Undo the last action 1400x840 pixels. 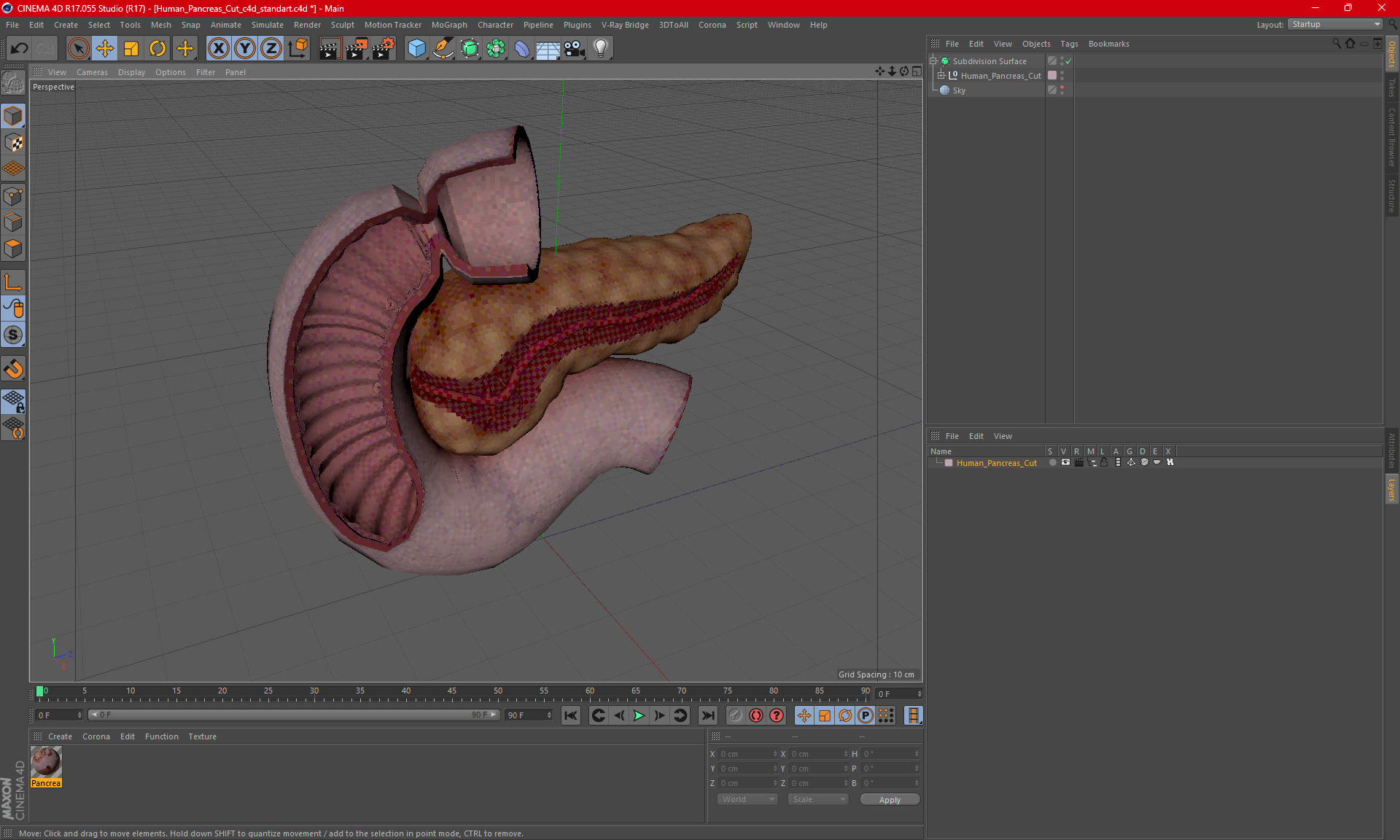(x=20, y=48)
